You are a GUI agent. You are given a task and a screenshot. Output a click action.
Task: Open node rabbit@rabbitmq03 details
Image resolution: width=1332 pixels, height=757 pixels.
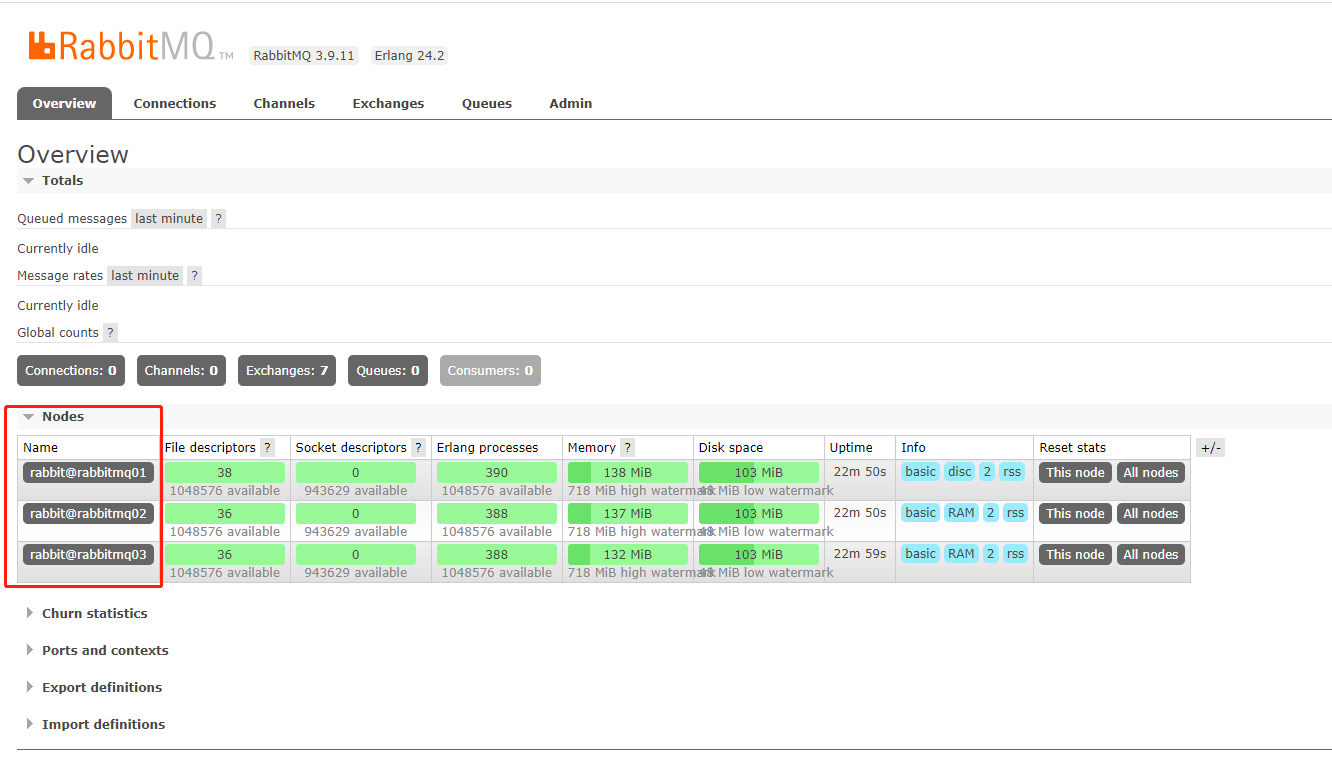89,555
